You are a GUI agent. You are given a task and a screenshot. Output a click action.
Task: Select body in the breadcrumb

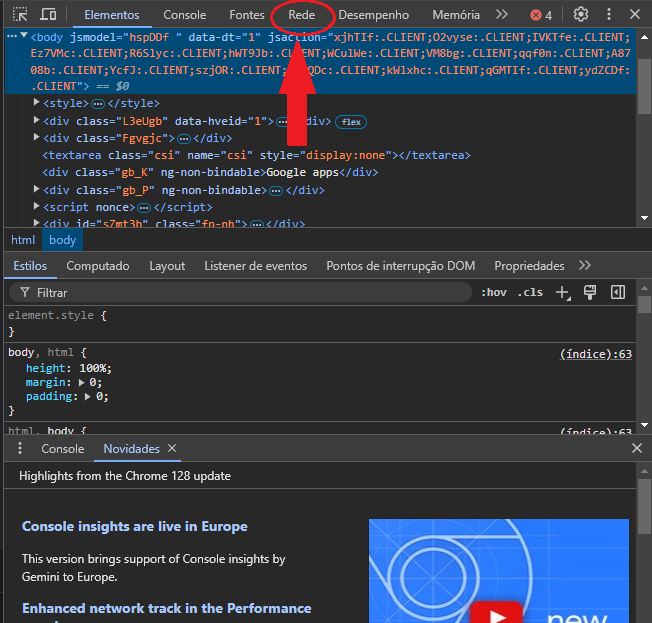tap(62, 240)
